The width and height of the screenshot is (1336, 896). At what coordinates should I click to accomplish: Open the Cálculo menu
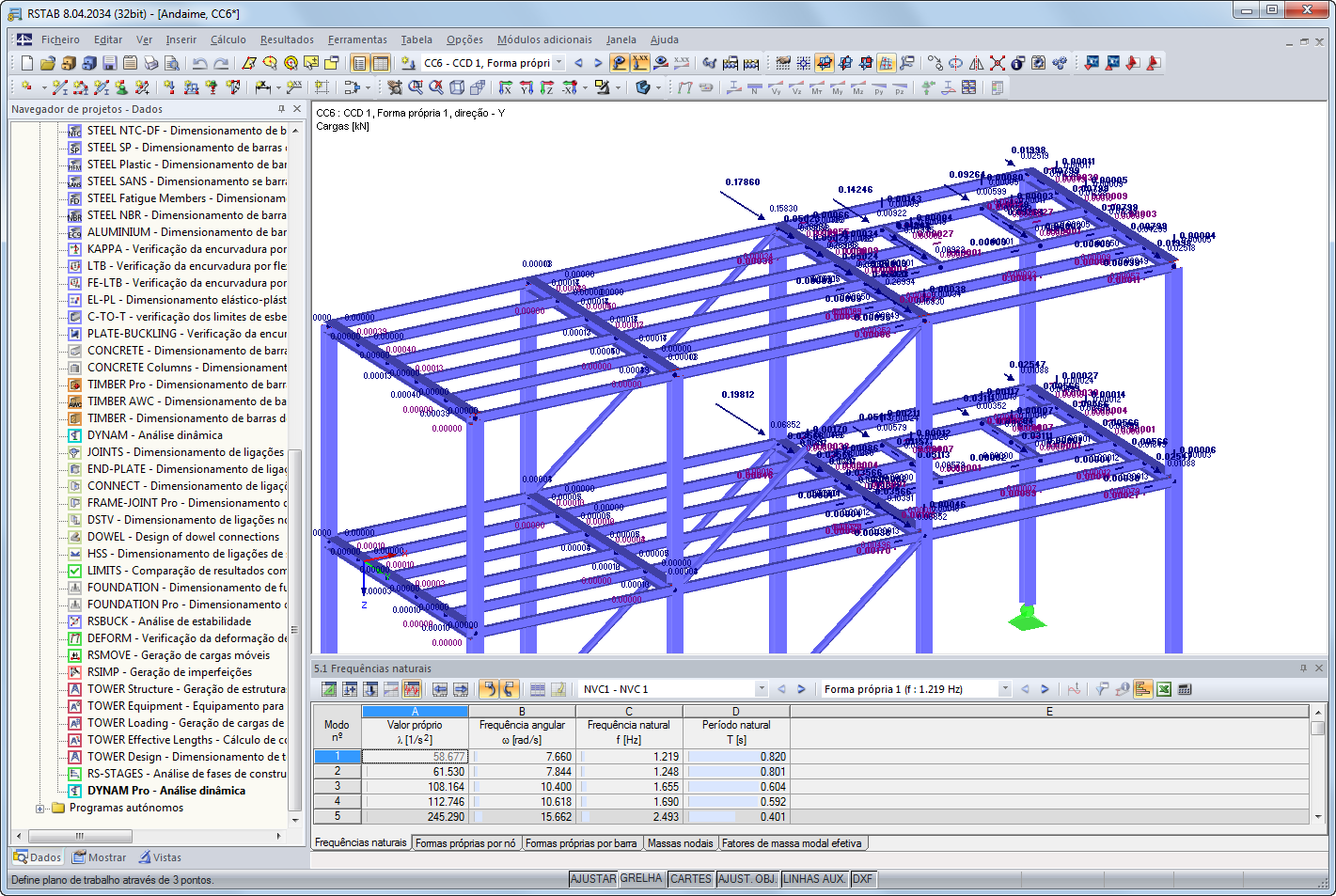(x=228, y=39)
